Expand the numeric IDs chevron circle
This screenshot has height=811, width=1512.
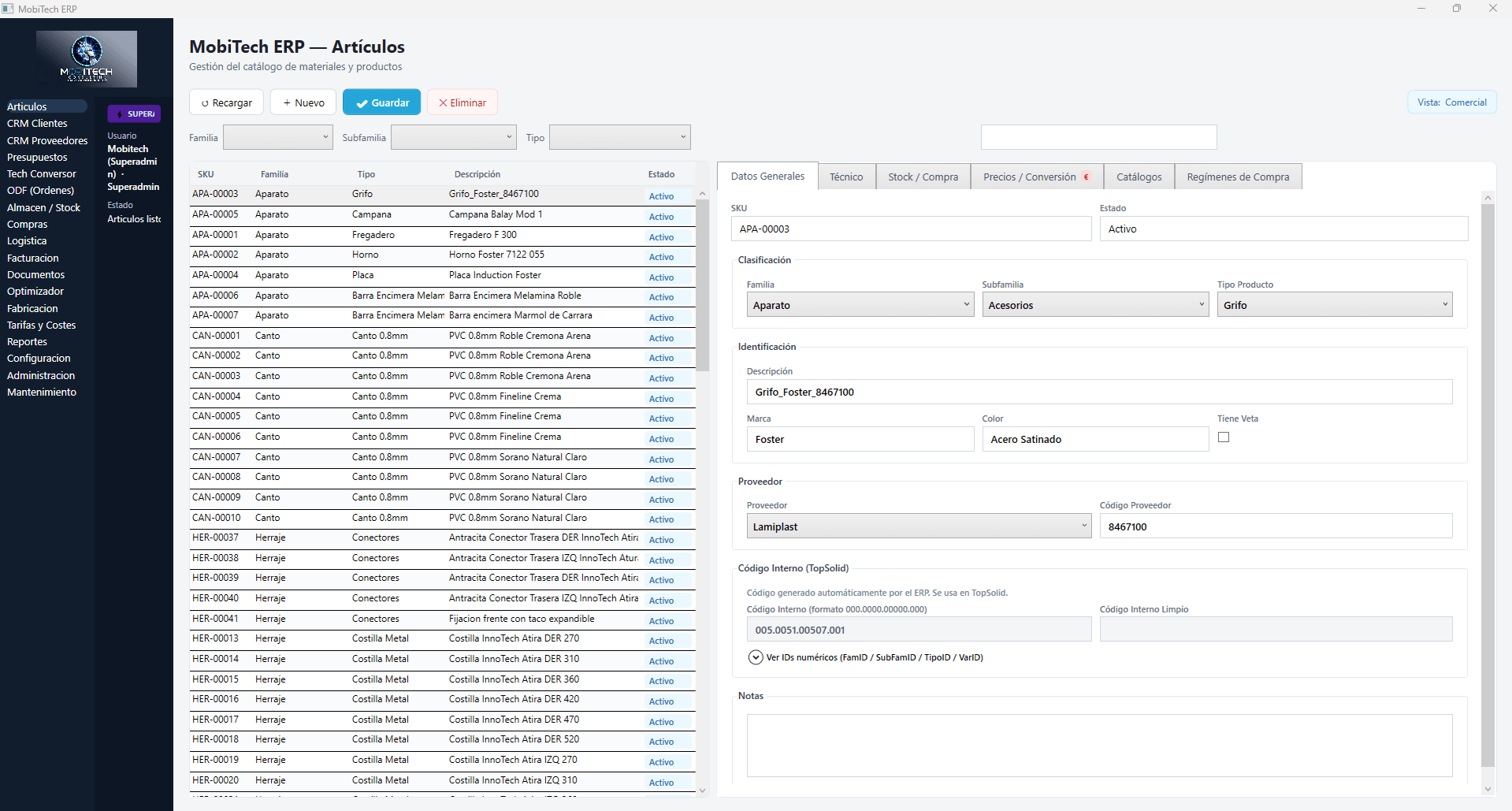click(755, 657)
